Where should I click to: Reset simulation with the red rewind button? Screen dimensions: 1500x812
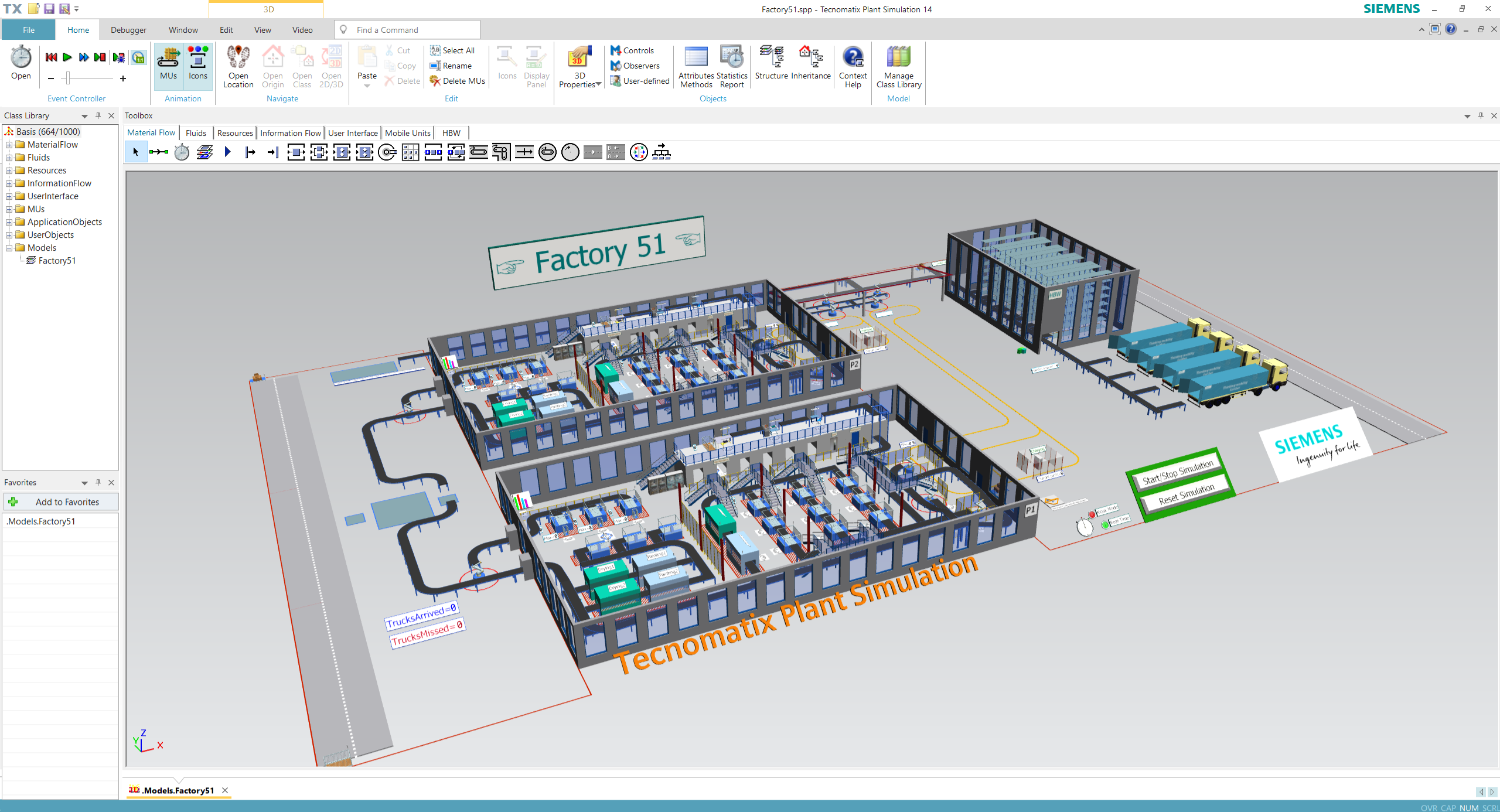click(x=51, y=57)
